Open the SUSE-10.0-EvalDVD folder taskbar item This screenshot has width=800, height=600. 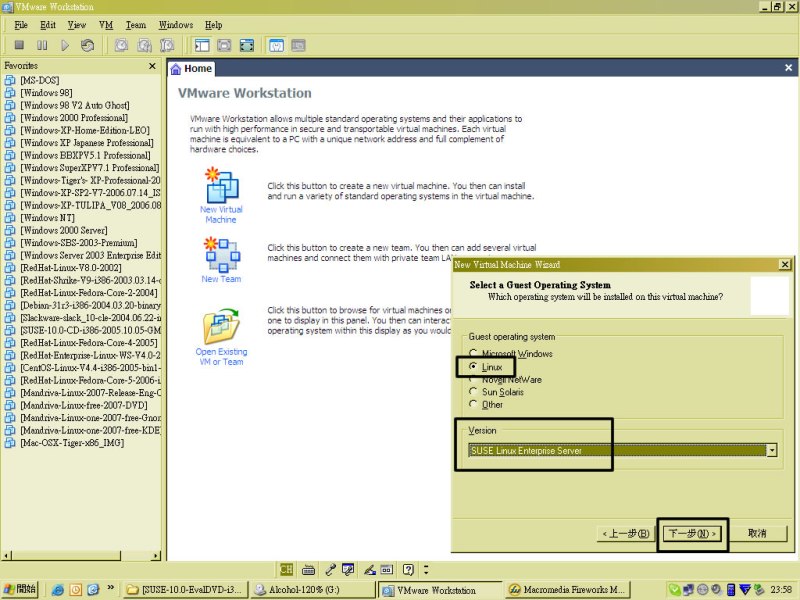[186, 590]
